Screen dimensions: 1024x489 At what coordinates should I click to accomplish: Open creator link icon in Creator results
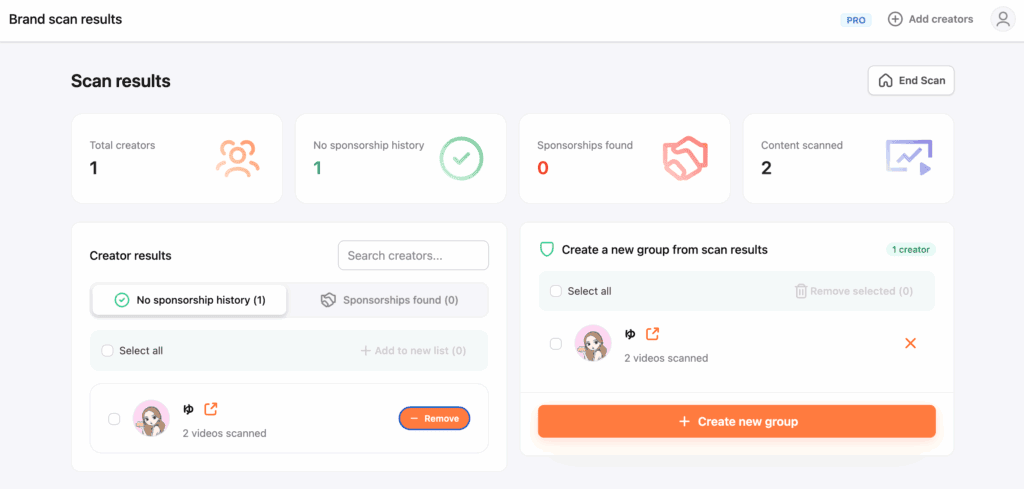tap(211, 409)
